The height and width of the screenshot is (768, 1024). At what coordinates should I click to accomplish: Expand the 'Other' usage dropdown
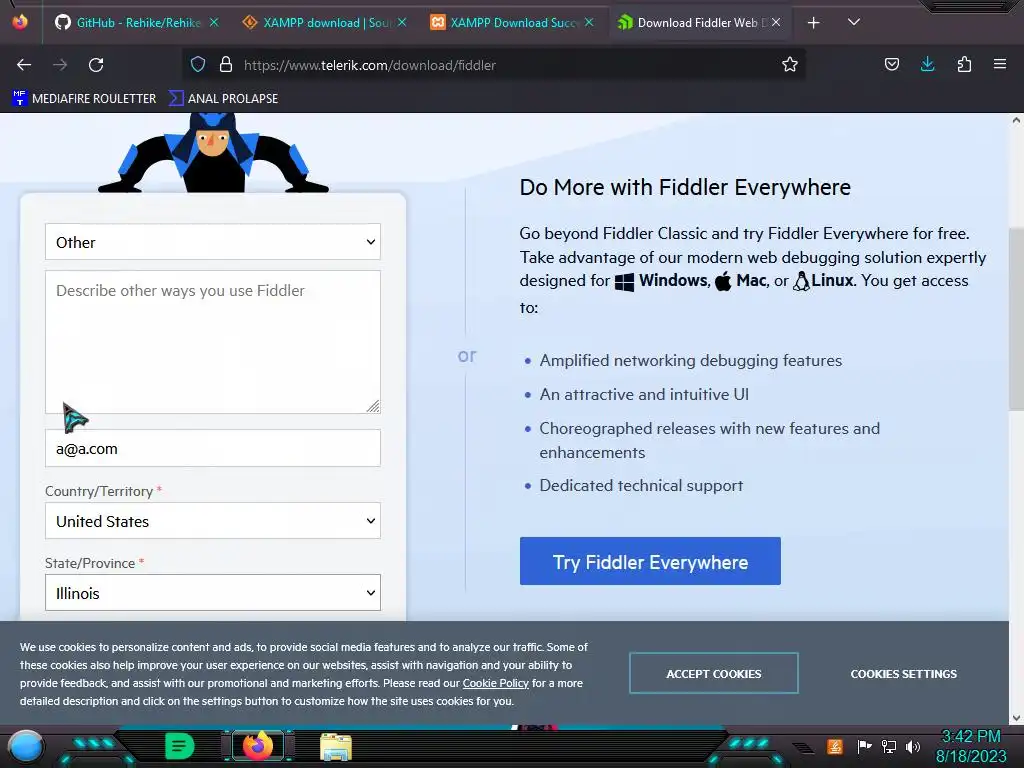click(213, 242)
